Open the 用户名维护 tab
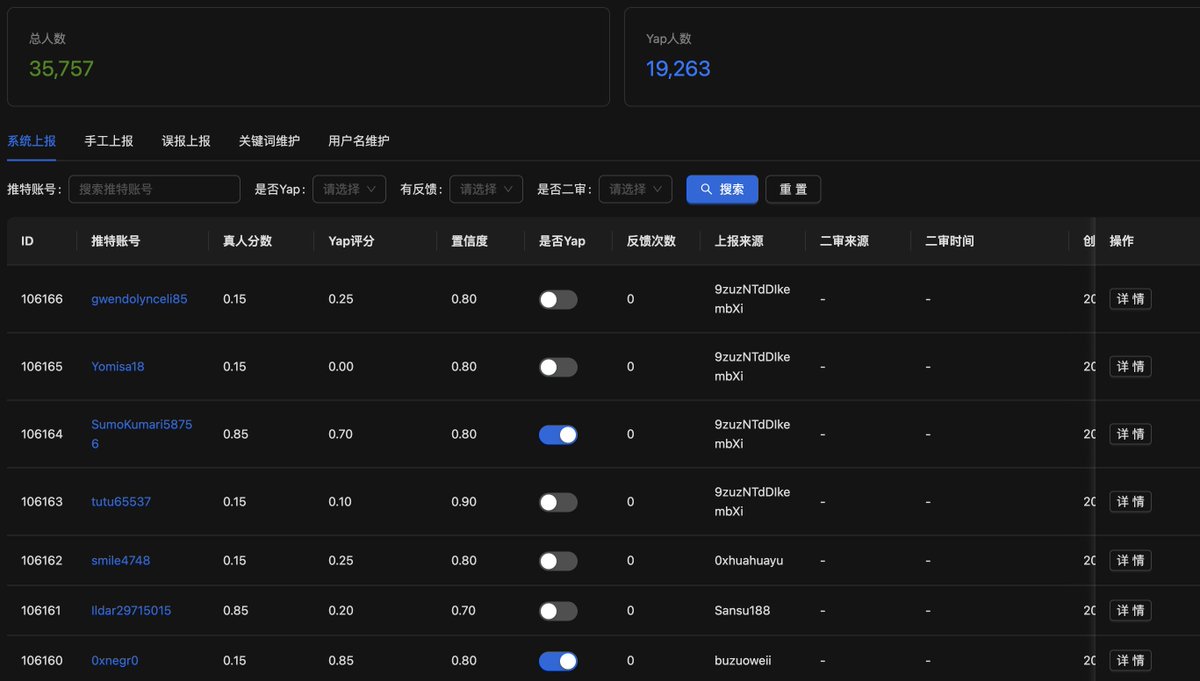1200x681 pixels. (x=359, y=141)
